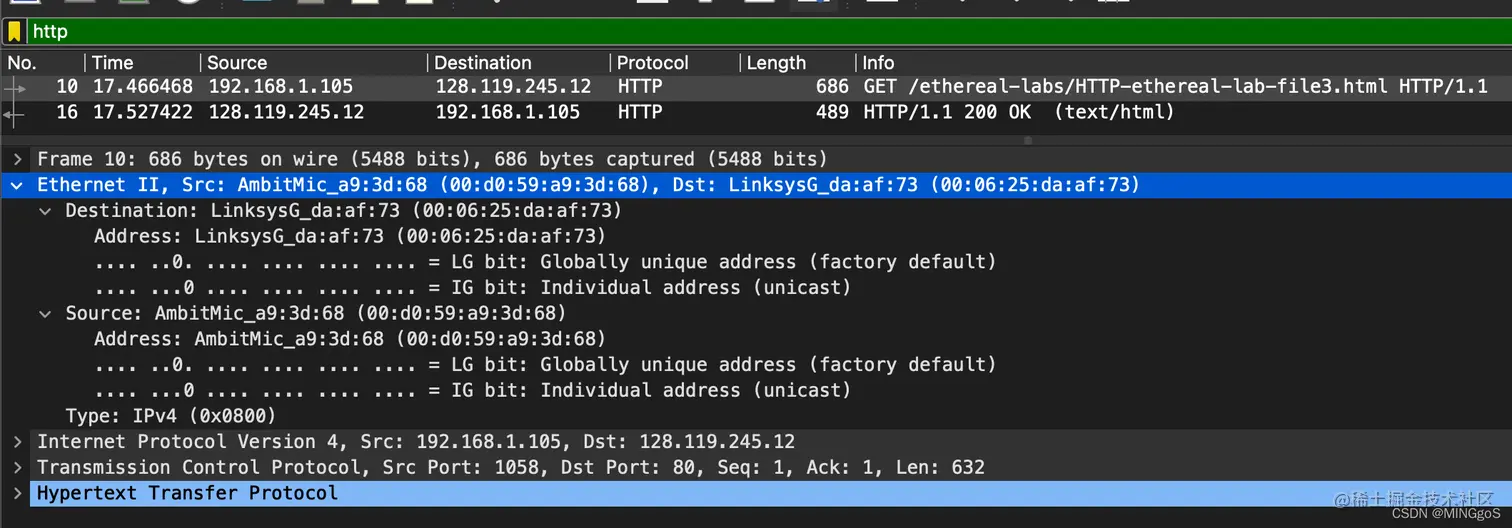
Task: Click the HTTP protocol cell of packet 10
Action: point(640,87)
